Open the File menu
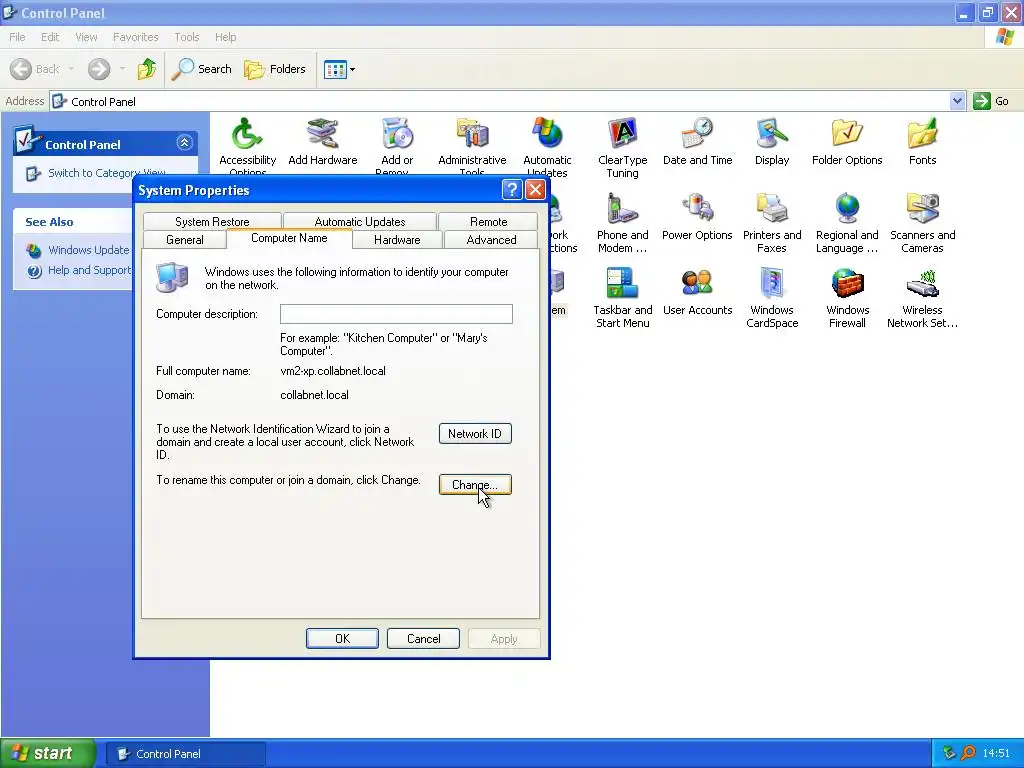The width and height of the screenshot is (1024, 768). [17, 37]
